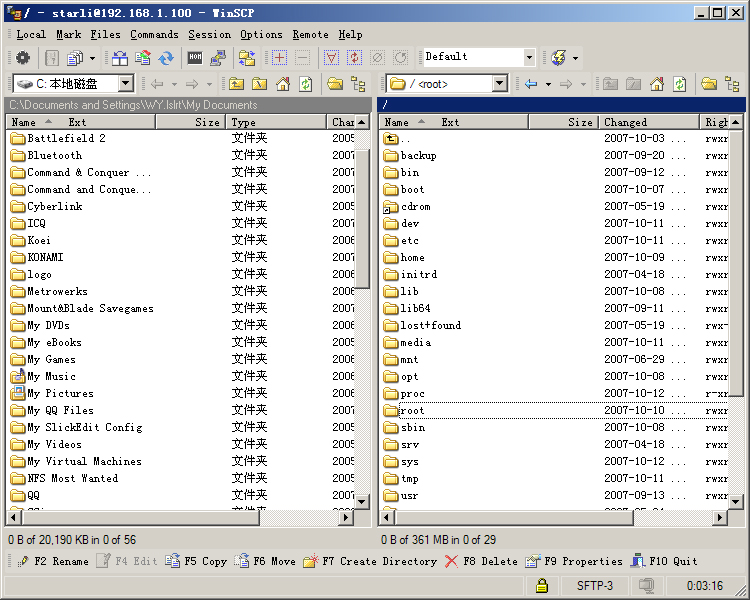Go to local root directory icon
This screenshot has width=750, height=600.
coord(259,84)
